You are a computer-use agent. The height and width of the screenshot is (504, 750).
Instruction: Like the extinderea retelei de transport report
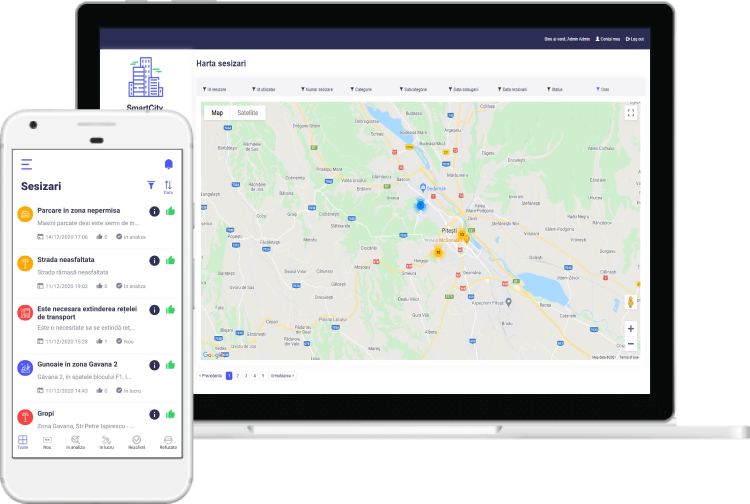[170, 309]
